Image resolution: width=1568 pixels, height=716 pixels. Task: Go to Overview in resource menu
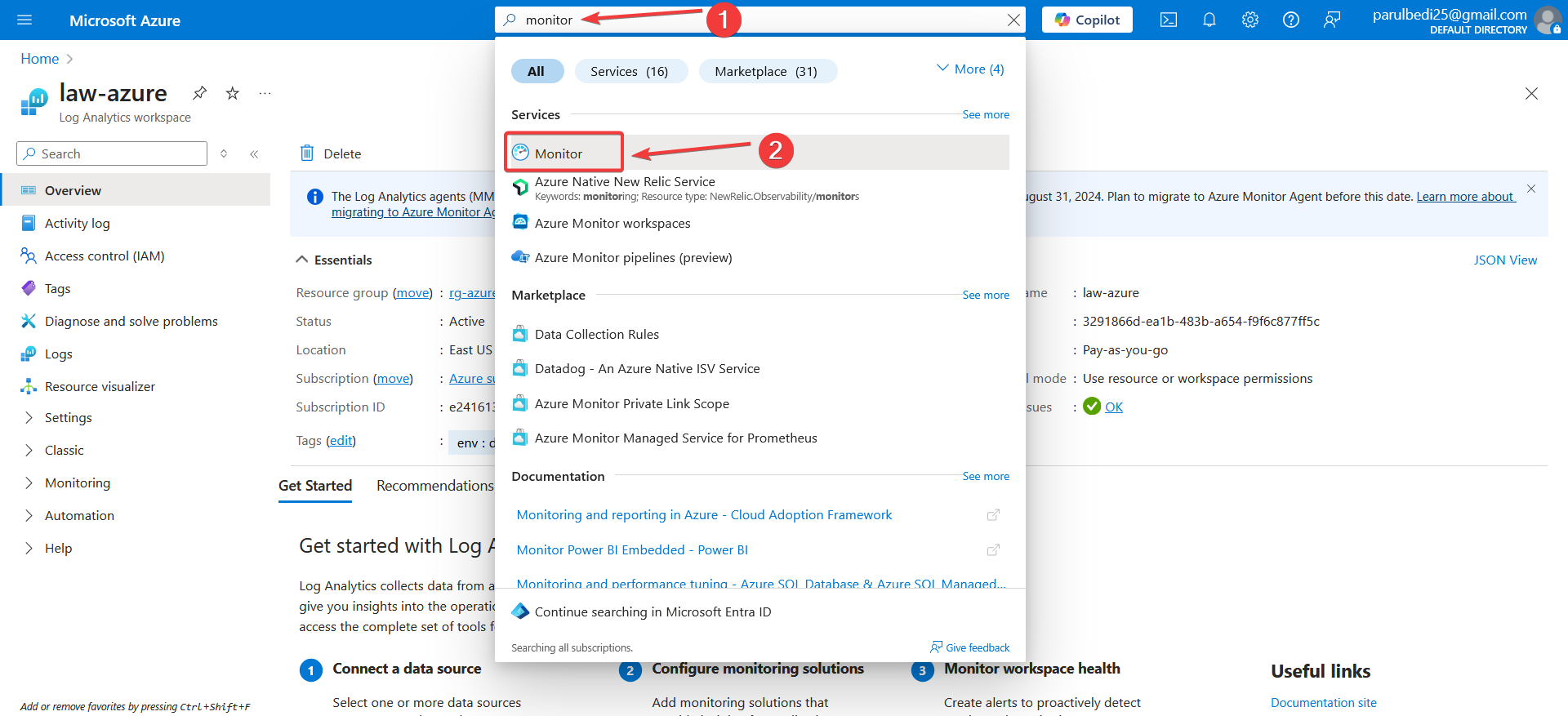pyautogui.click(x=136, y=190)
